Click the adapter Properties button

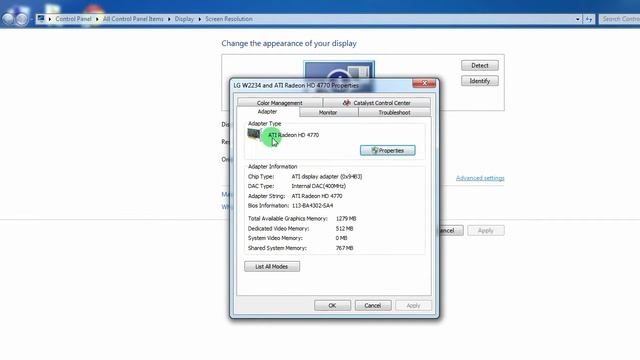click(388, 151)
